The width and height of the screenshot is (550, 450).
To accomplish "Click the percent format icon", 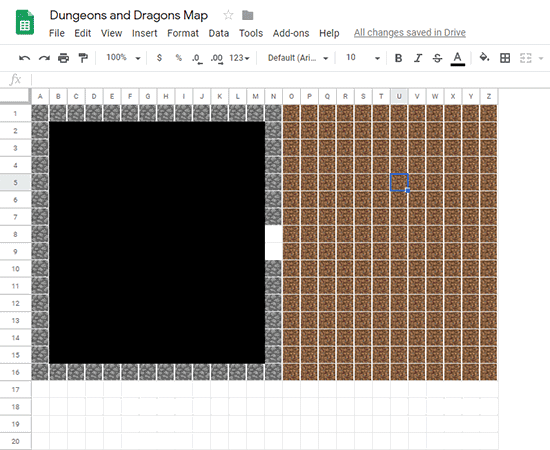I will point(179,58).
